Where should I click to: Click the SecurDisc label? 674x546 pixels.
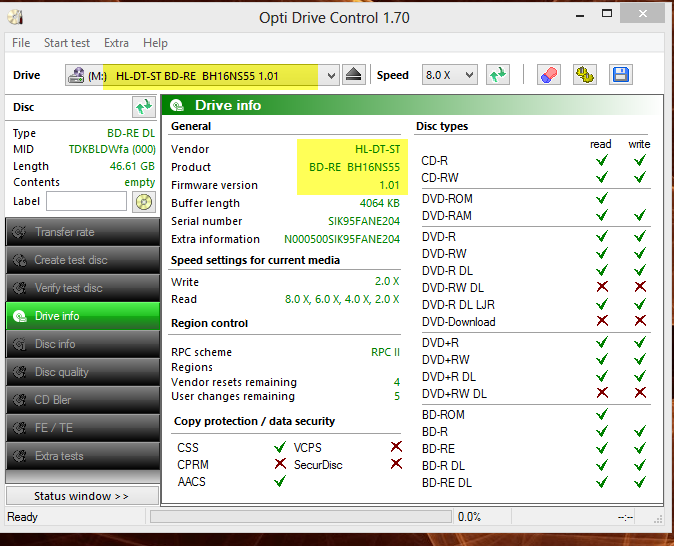click(x=318, y=465)
